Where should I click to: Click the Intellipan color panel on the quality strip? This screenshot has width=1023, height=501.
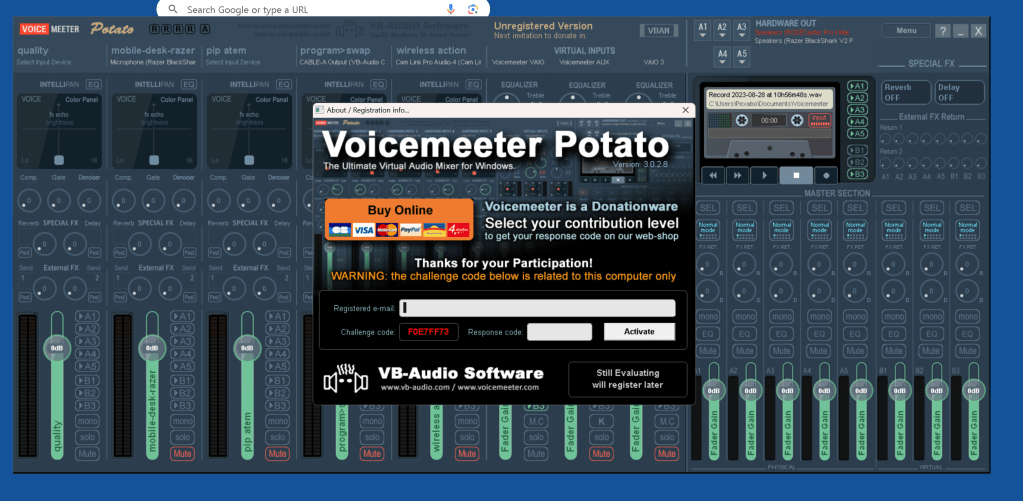tap(59, 131)
